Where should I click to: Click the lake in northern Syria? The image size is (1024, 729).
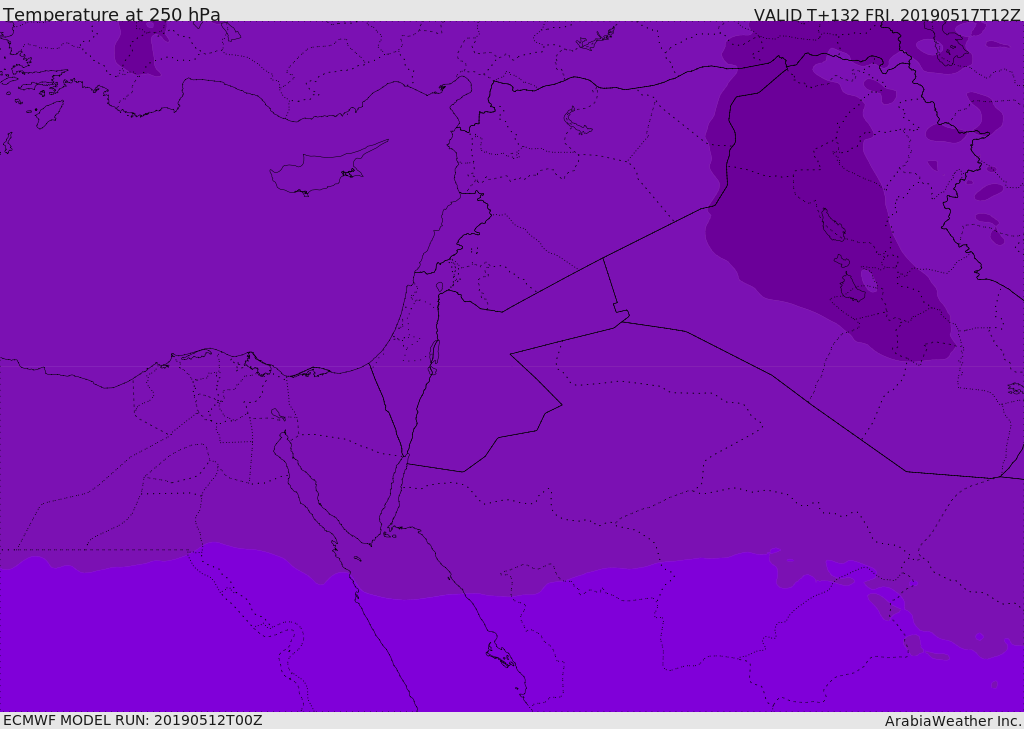point(578,122)
